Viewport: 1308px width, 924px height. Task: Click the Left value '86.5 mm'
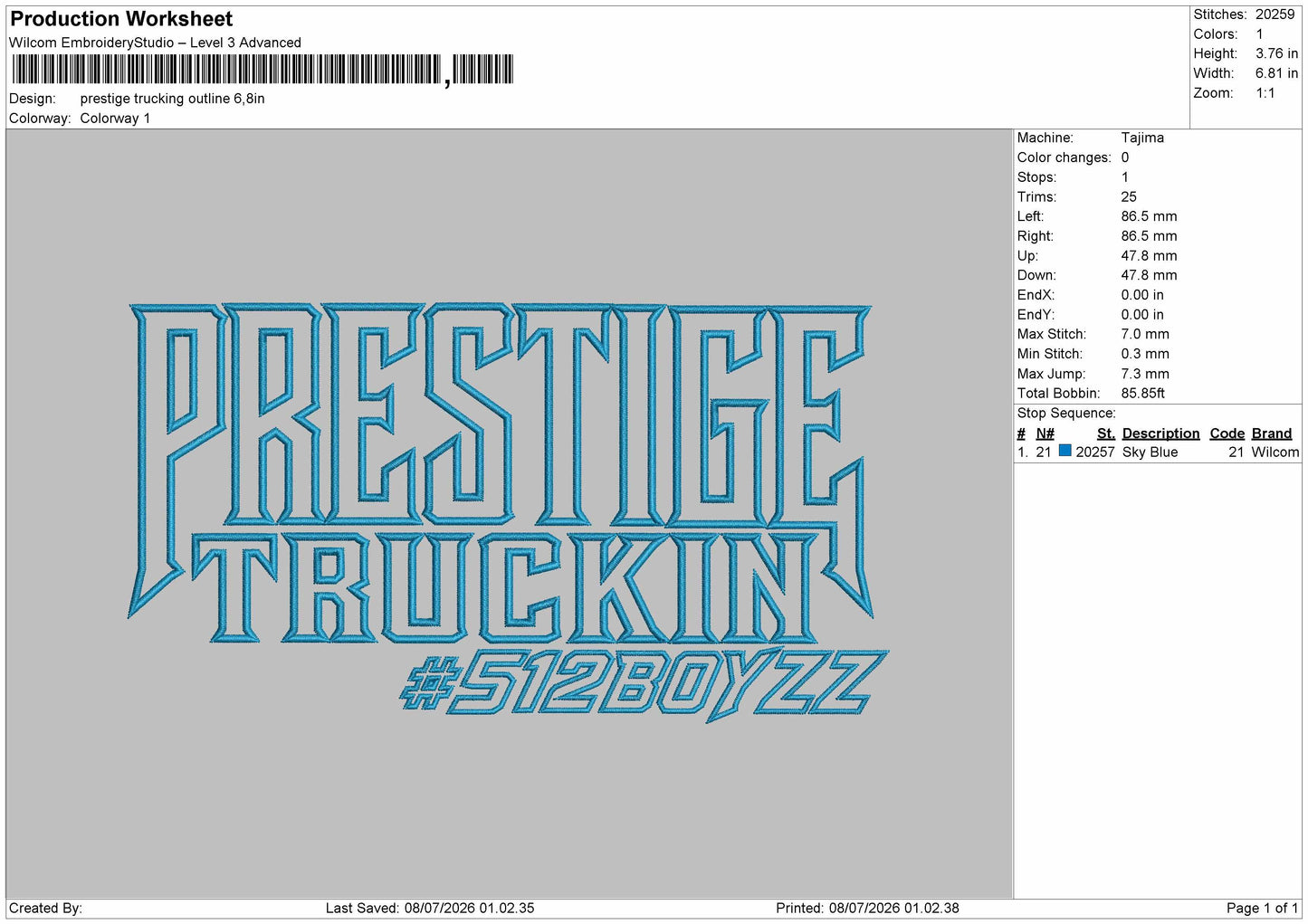(x=1149, y=216)
